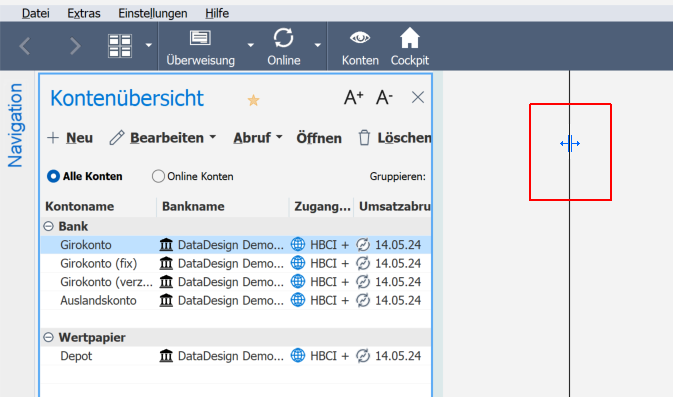
Task: Expand the window layout dropdown arrow
Action: 149,45
